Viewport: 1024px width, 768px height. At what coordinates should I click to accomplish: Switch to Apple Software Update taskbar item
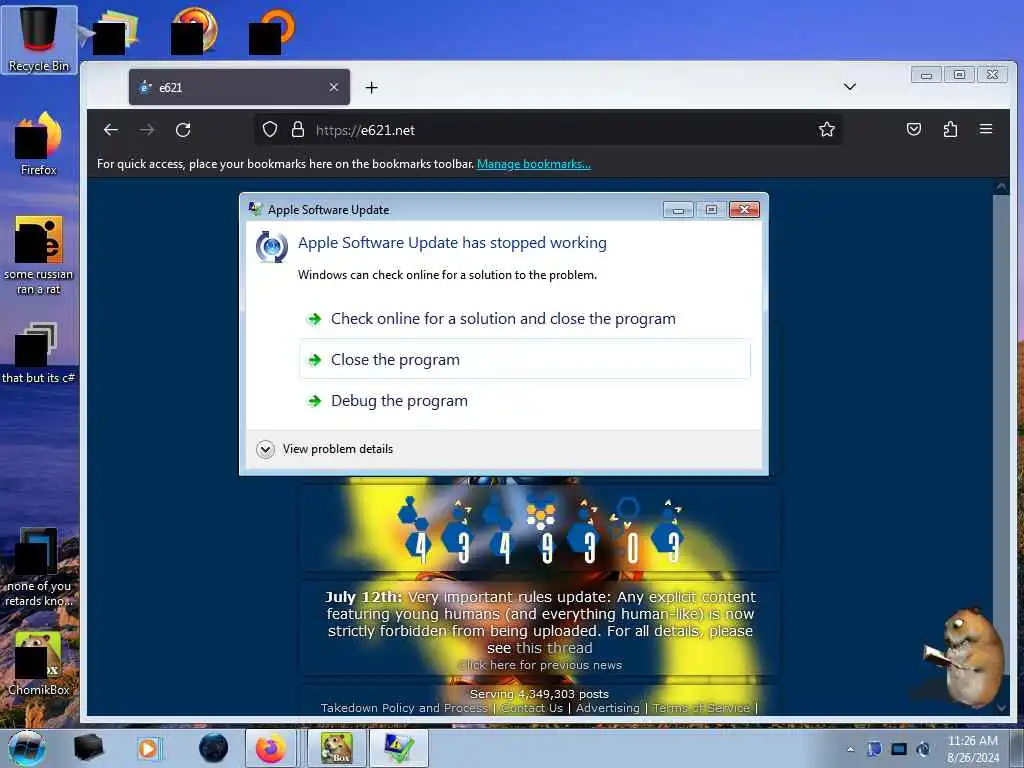tap(398, 748)
